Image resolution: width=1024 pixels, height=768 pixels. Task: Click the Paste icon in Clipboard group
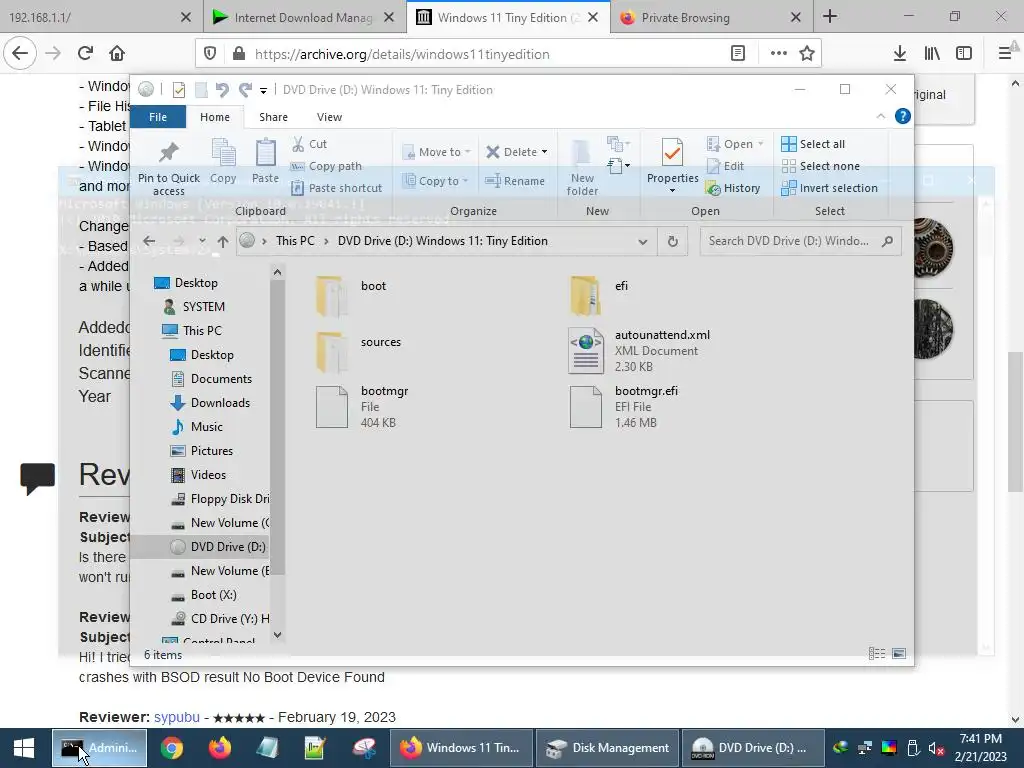265,161
